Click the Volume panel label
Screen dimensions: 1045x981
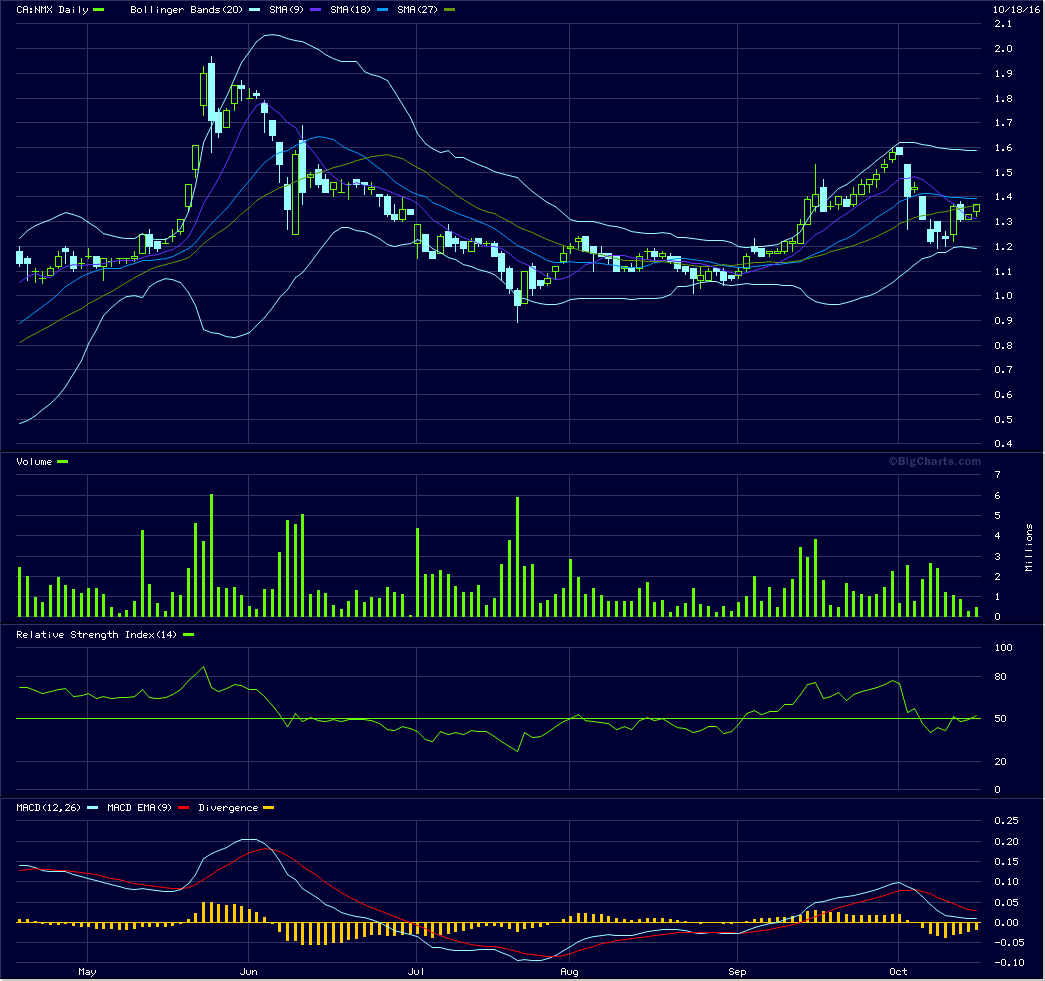(x=34, y=462)
